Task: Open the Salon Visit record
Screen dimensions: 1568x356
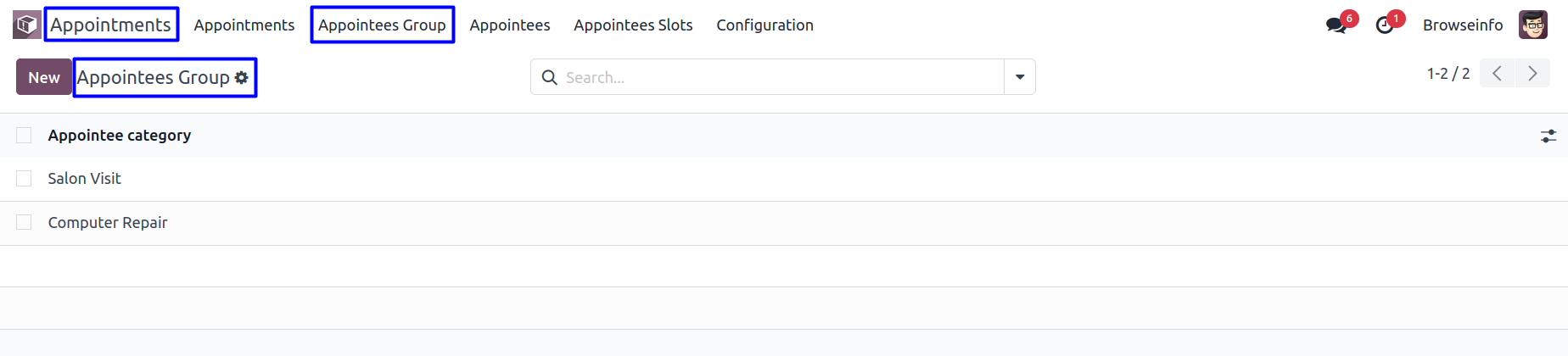Action: (85, 179)
